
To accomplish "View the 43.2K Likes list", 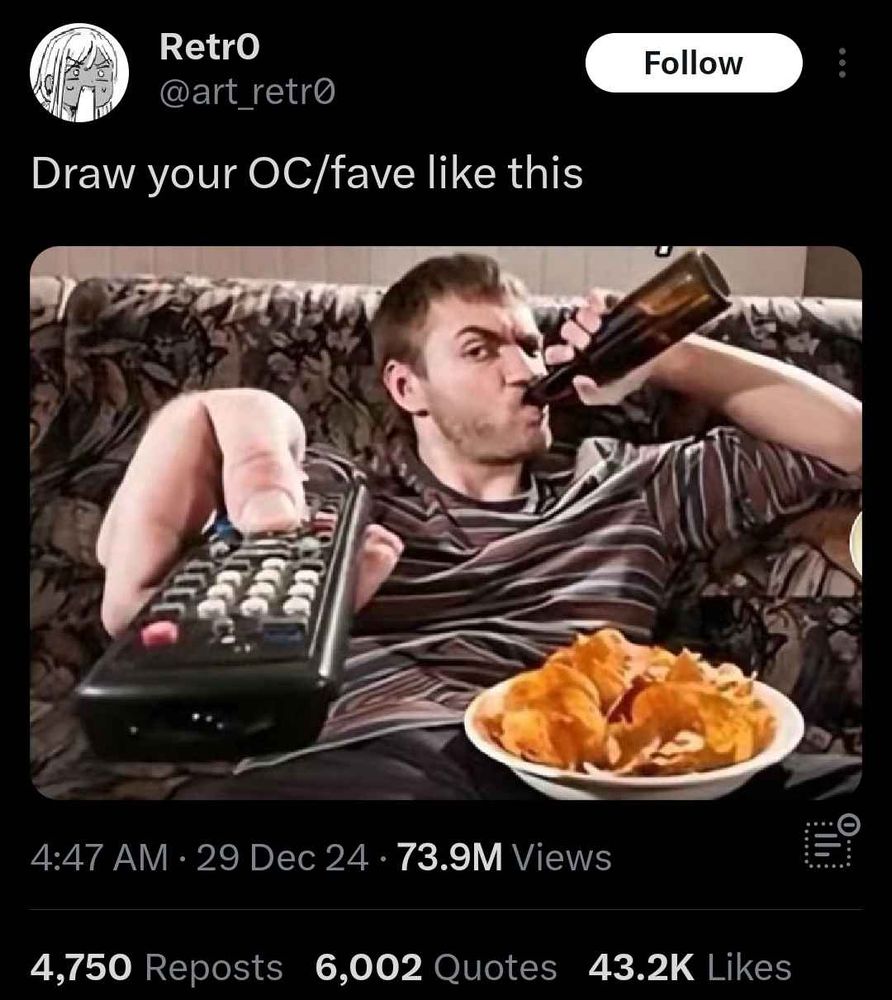I will [x=690, y=967].
